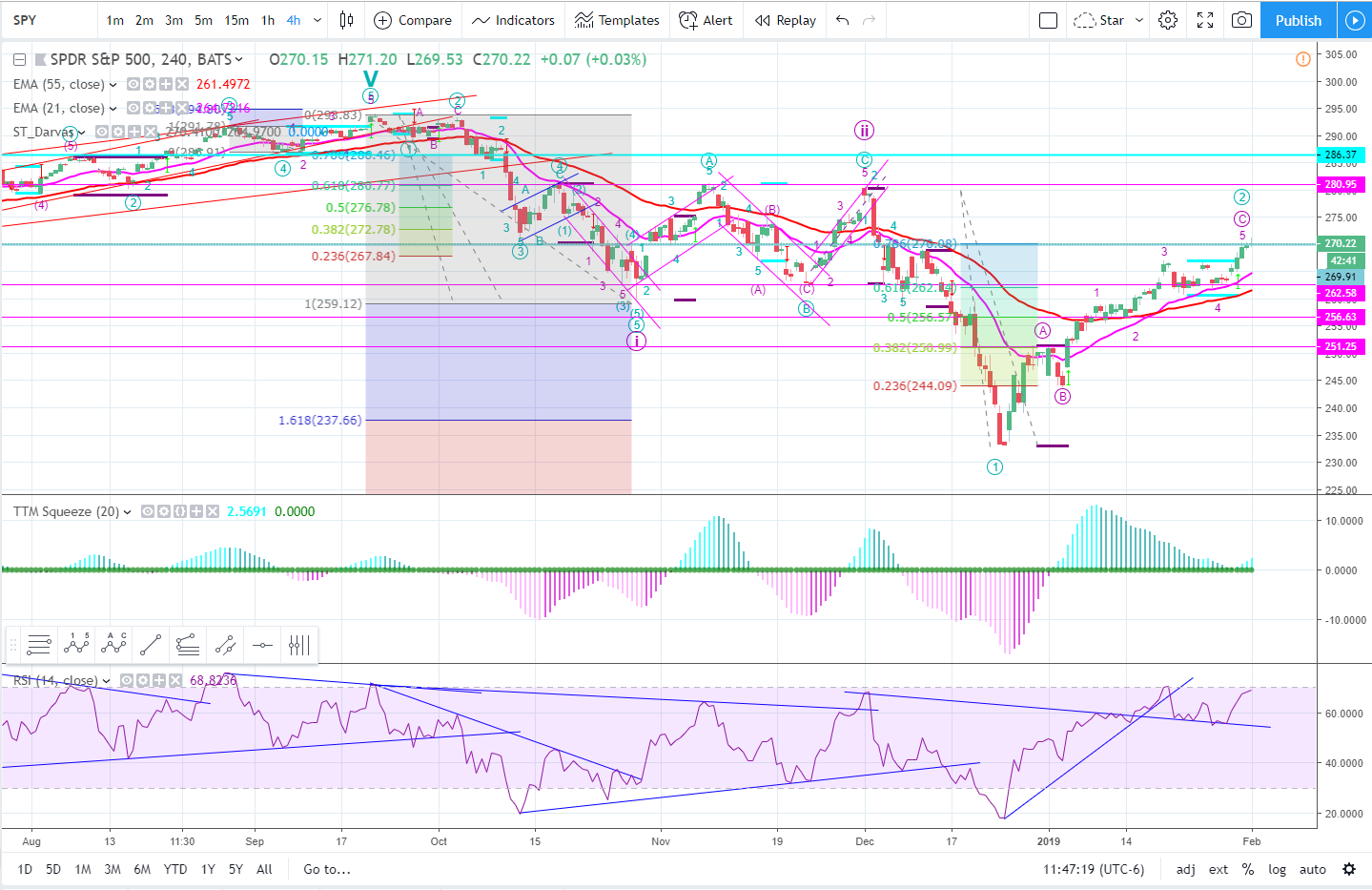Open the candlestick chart style selector
1372x890 pixels.
point(346,20)
